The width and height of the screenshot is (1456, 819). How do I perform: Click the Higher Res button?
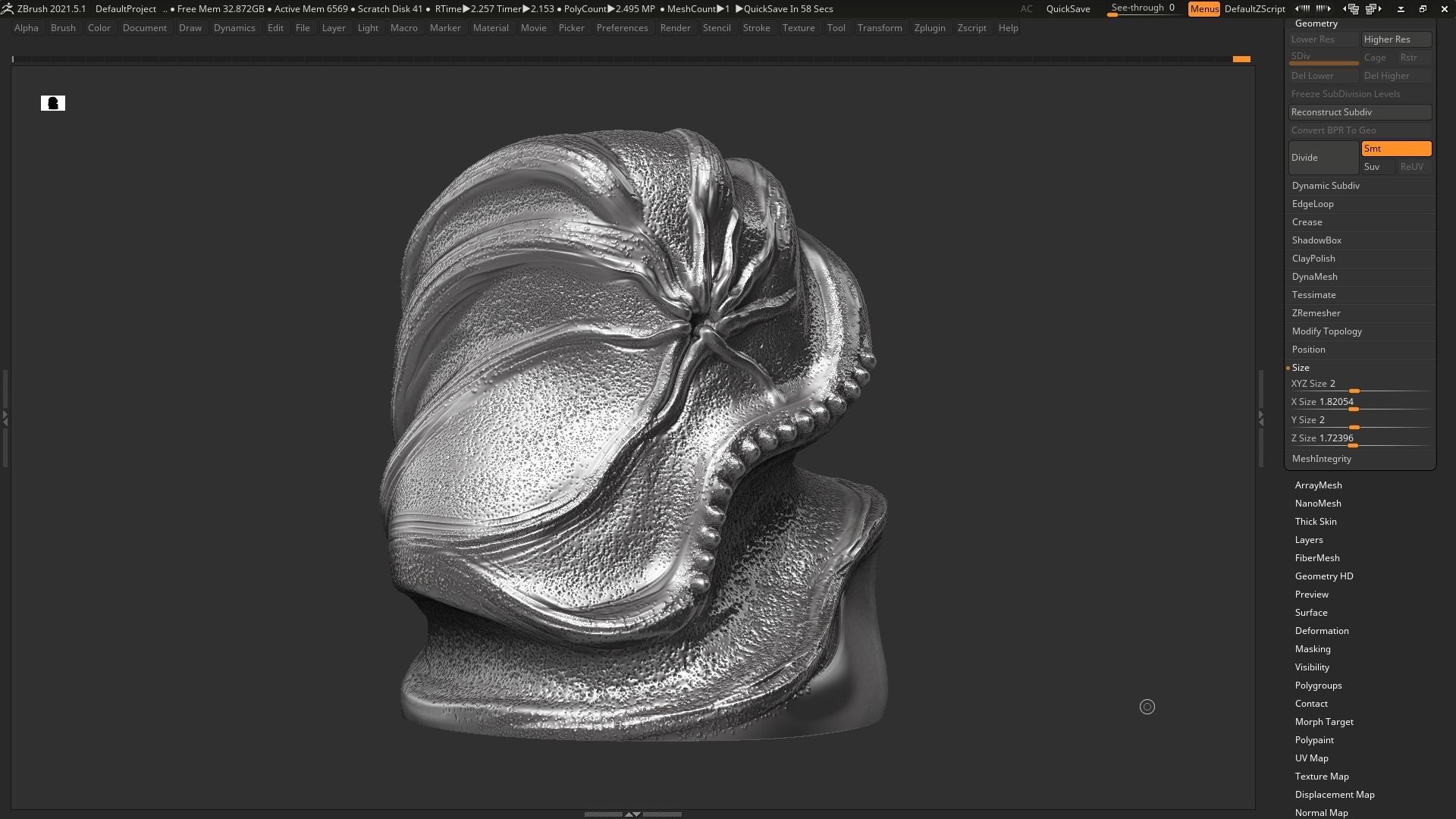(1396, 39)
